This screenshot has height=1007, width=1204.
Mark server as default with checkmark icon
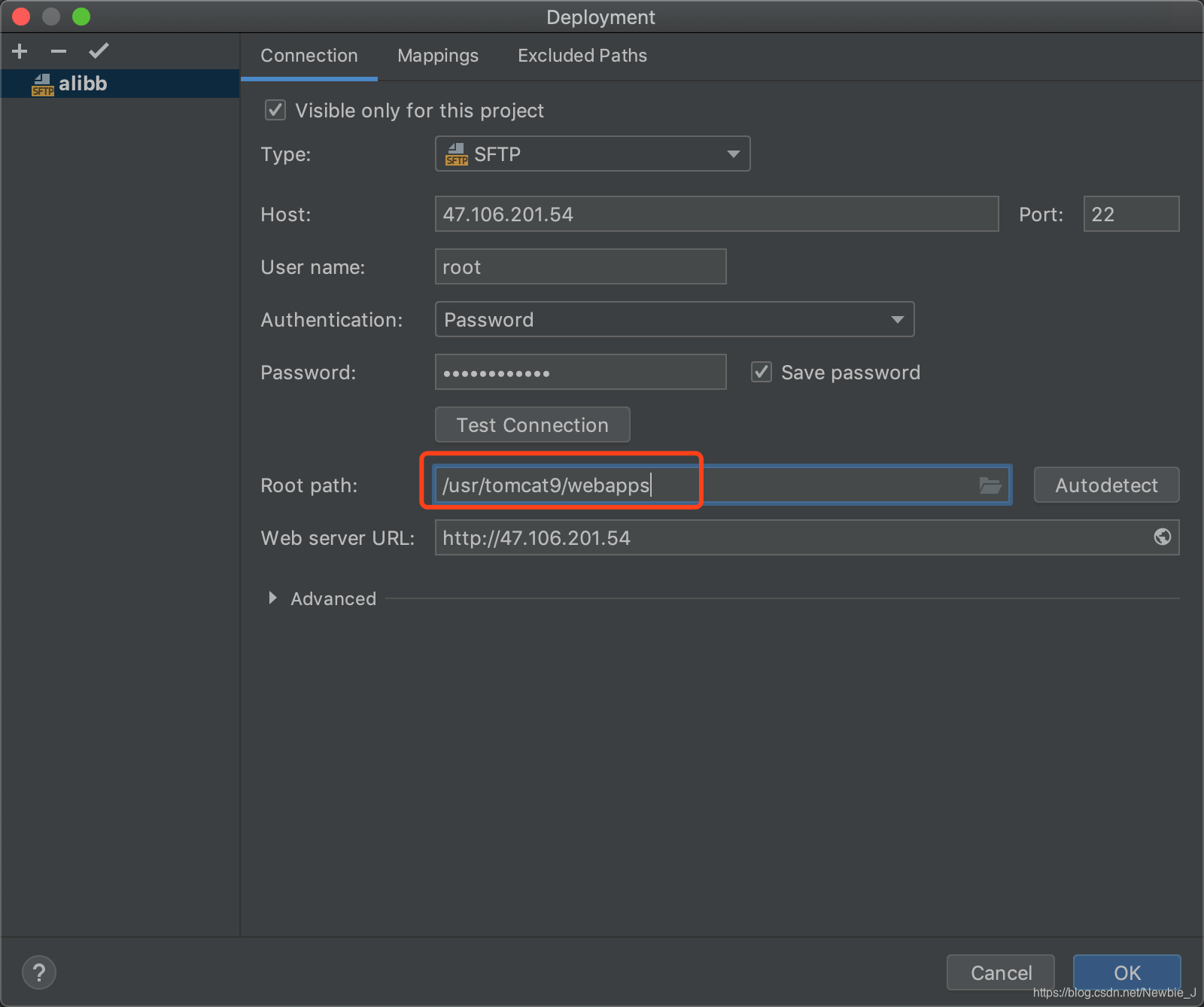(x=99, y=51)
